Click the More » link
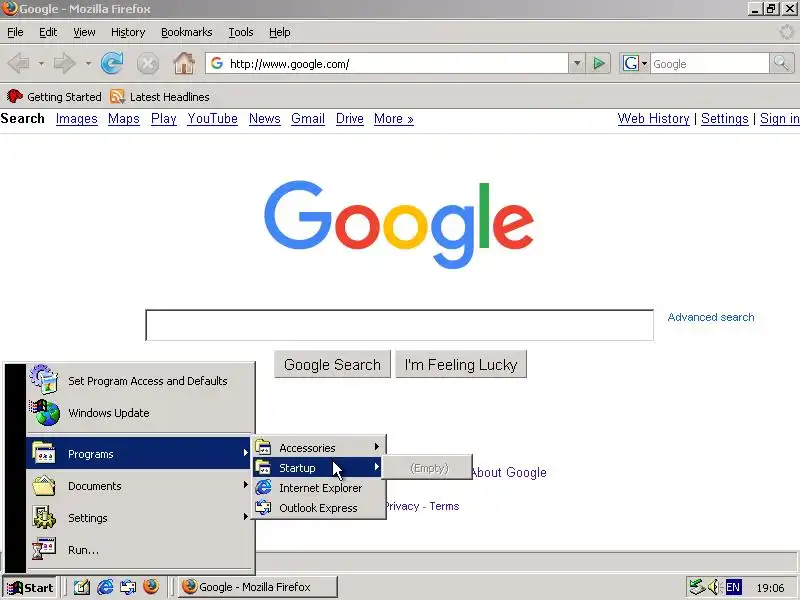Screen dimensions: 800x600 393,119
